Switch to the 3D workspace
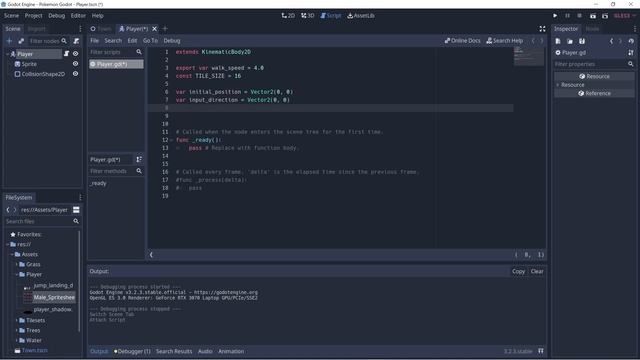This screenshot has height=360, width=640. [308, 16]
